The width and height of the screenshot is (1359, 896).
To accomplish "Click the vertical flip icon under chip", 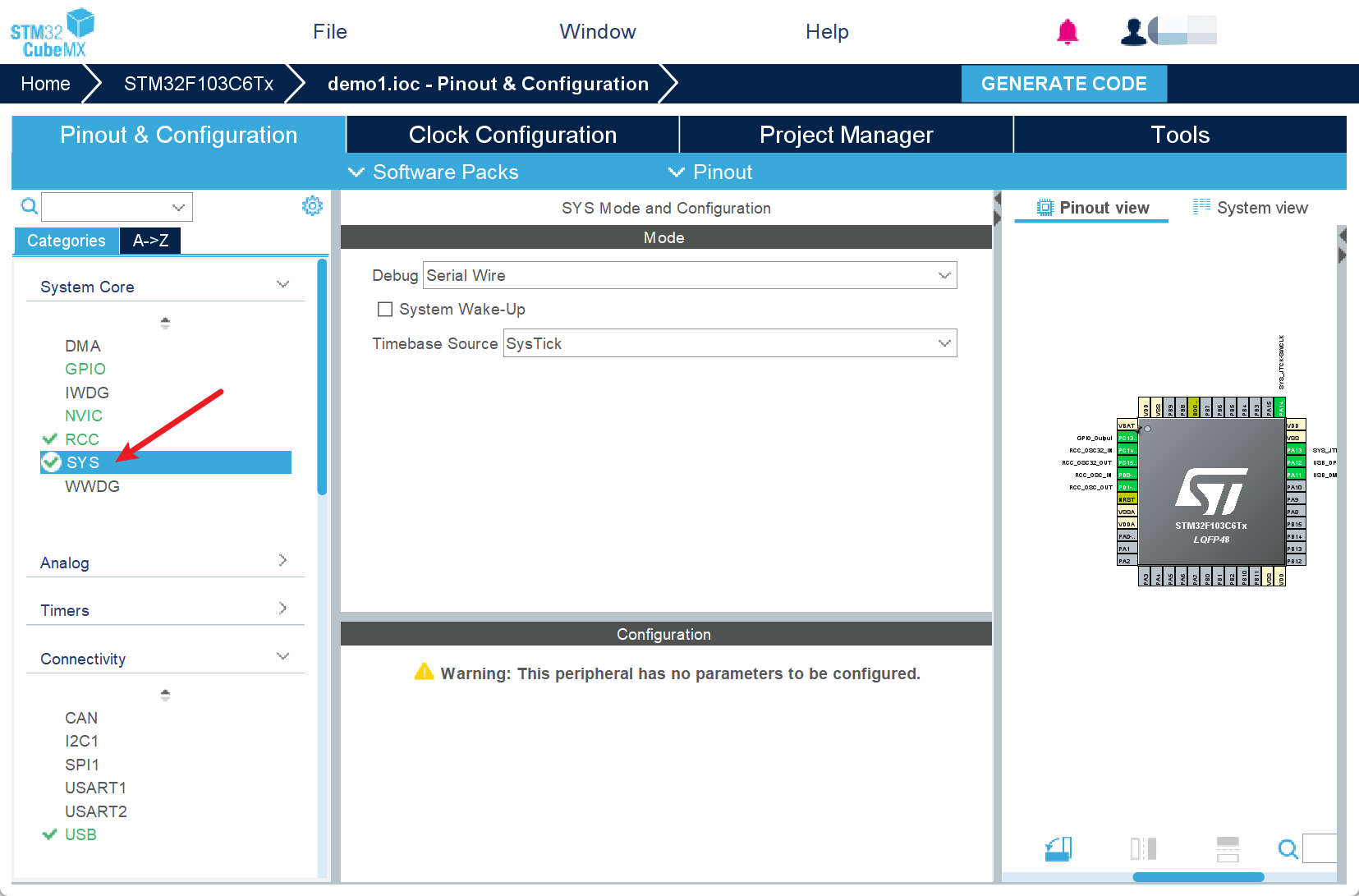I will click(1228, 848).
